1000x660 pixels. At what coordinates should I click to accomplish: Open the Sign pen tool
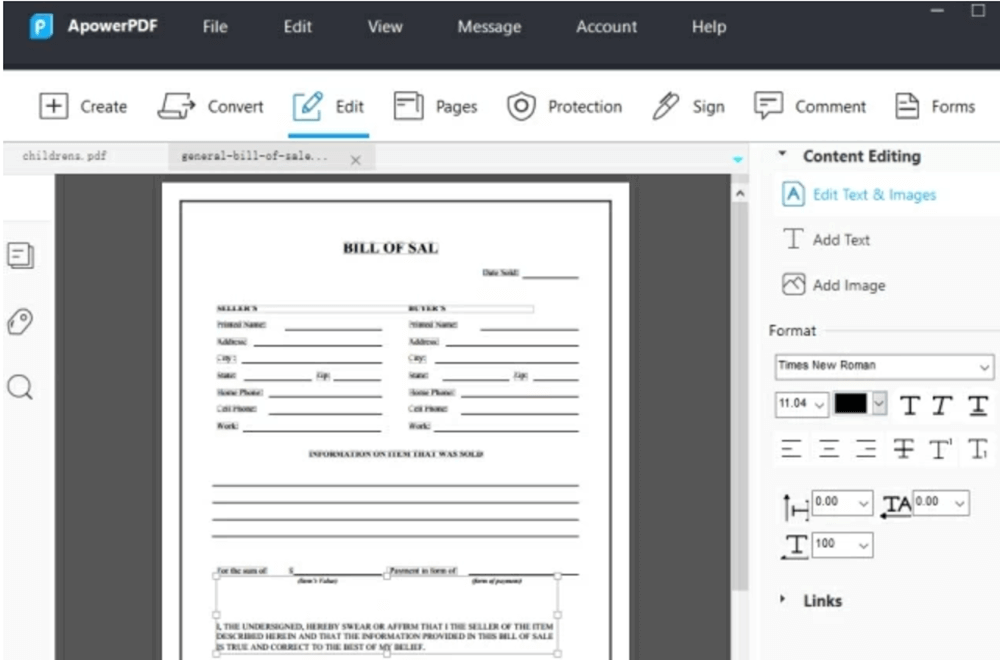pyautogui.click(x=688, y=107)
